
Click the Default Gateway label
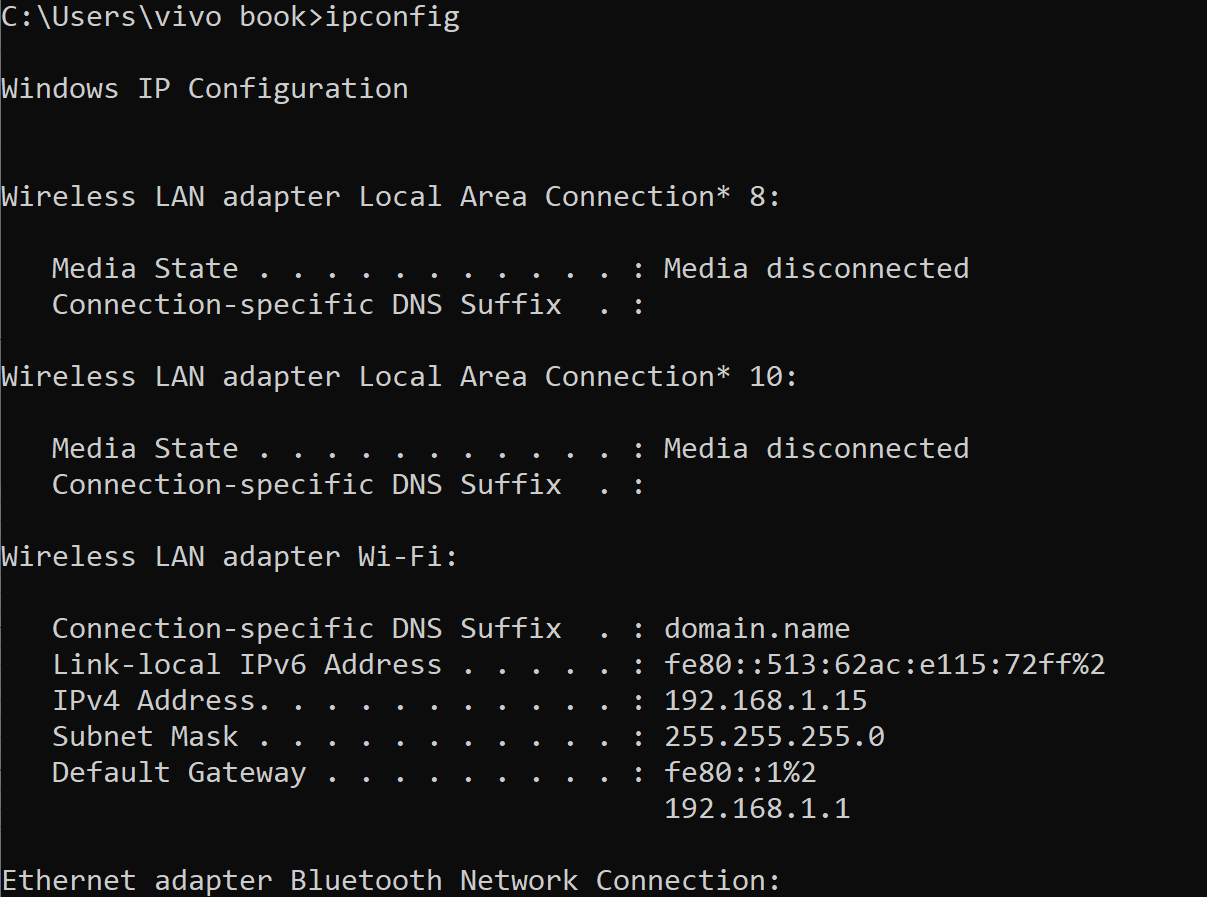coord(179,773)
